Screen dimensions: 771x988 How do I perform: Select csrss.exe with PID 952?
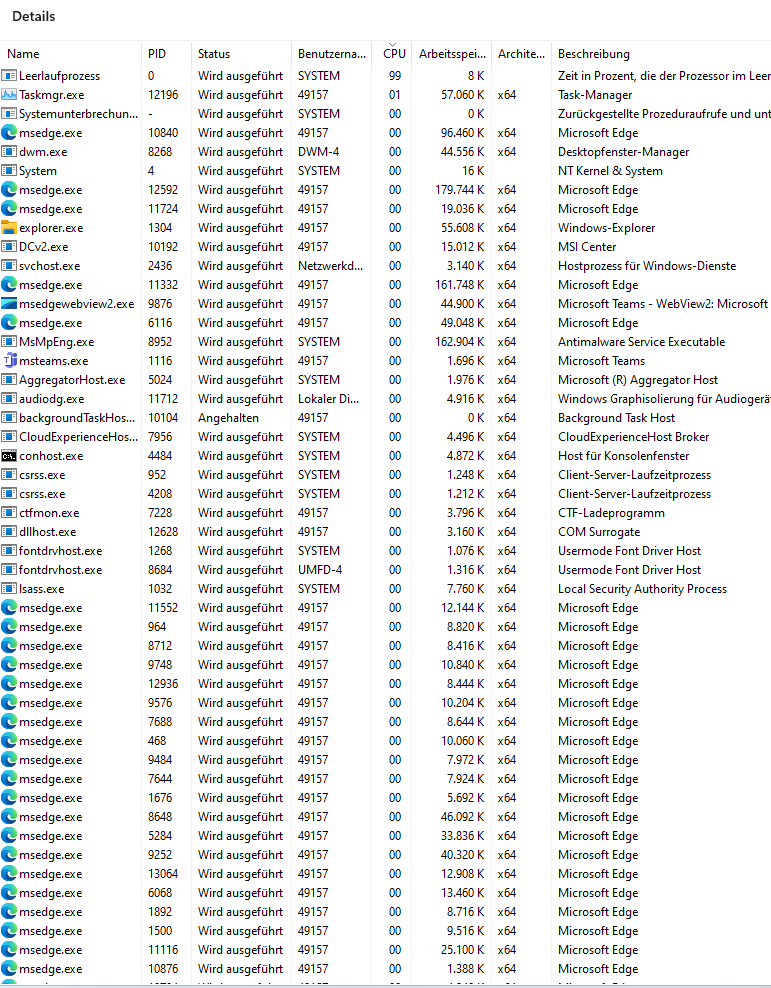[x=42, y=474]
